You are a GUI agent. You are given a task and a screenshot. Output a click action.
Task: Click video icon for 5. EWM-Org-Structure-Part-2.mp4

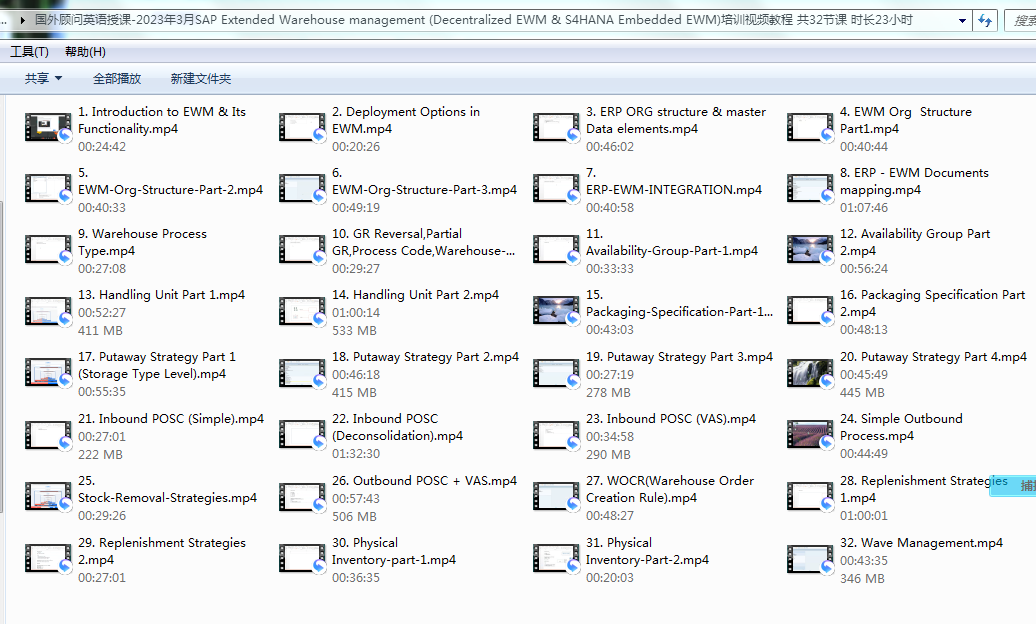coord(48,188)
